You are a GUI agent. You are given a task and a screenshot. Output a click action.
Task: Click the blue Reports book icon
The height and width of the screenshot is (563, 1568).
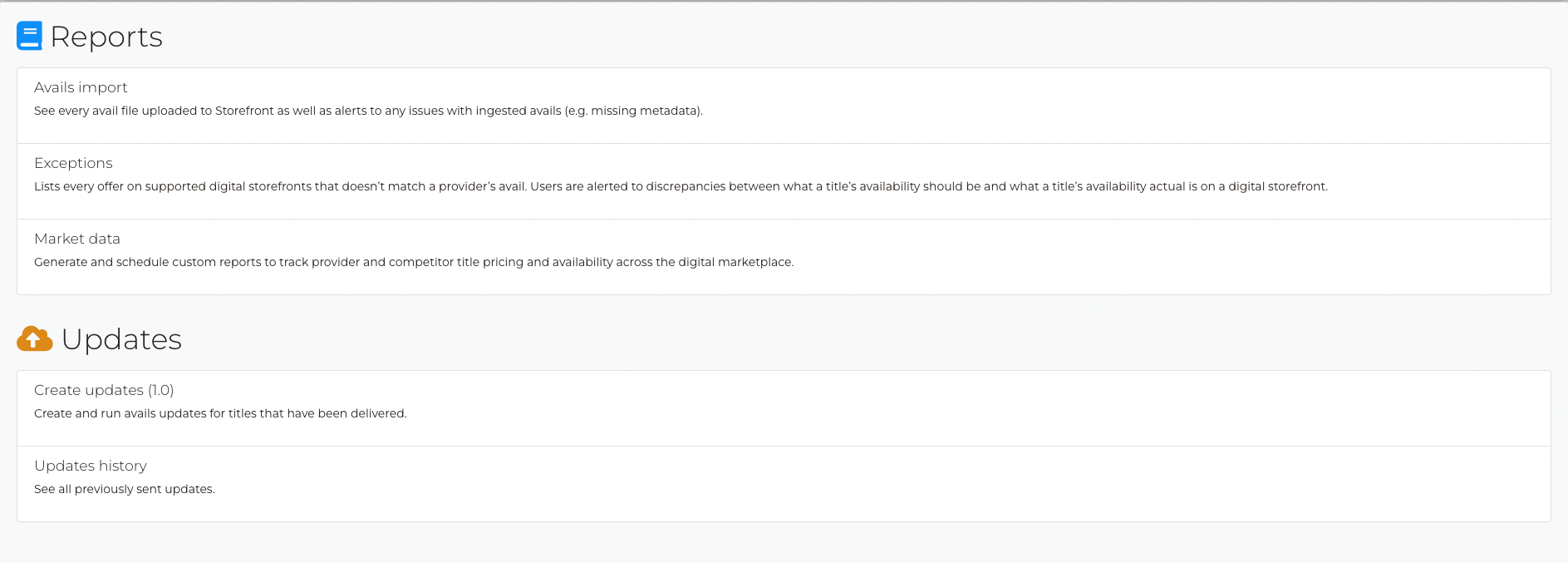click(x=29, y=36)
